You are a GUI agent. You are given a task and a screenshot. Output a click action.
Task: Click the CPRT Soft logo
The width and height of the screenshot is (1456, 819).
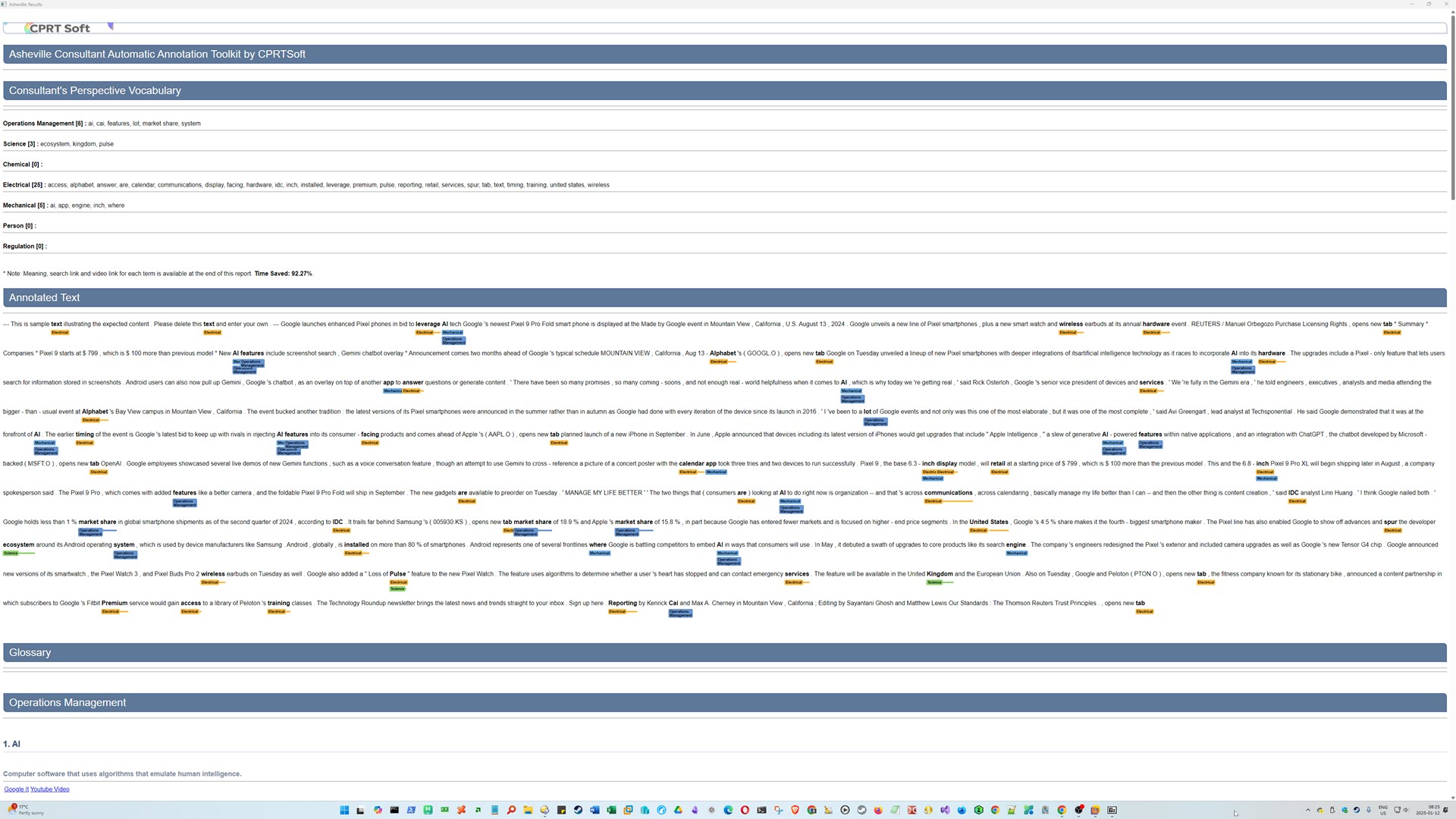[x=59, y=28]
